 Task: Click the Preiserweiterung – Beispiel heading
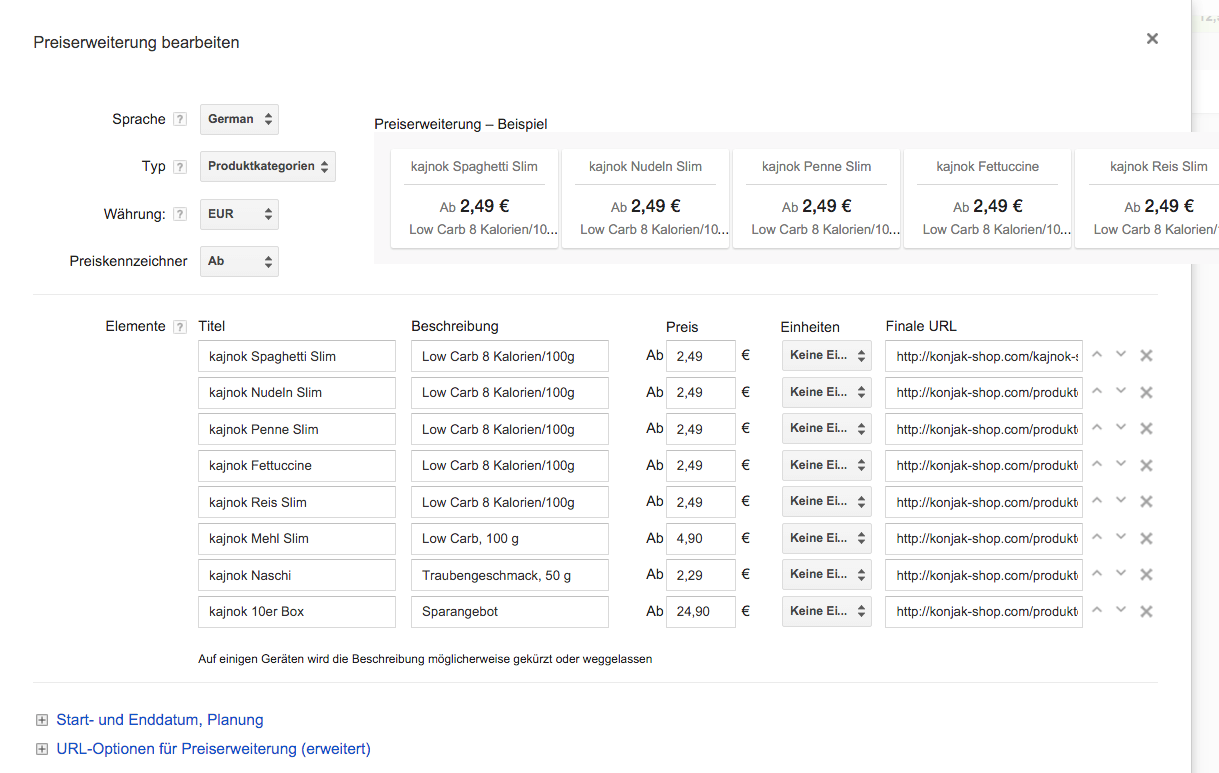461,124
